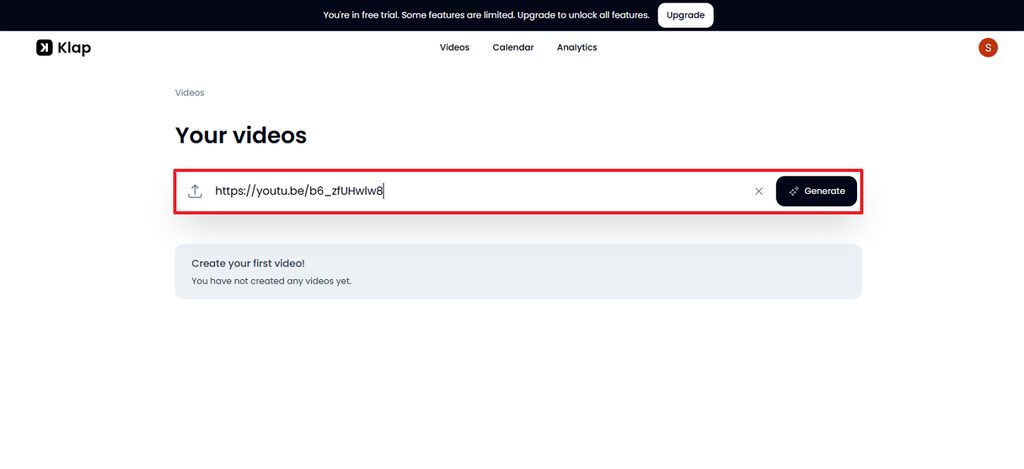Click blank right side of empty-state card
The width and height of the screenshot is (1024, 469).
coord(653,272)
